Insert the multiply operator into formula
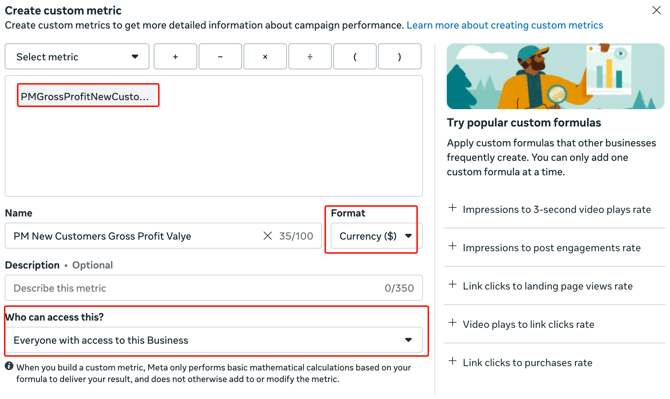This screenshot has width=670, height=399. [x=265, y=56]
